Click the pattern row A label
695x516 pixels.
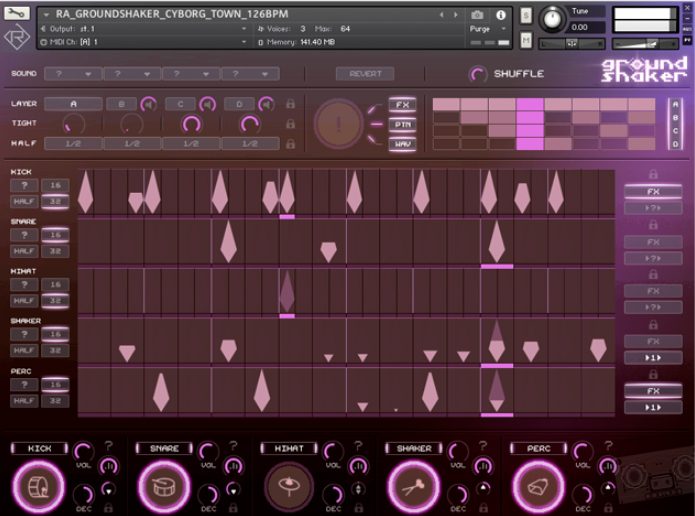pyautogui.click(x=675, y=105)
